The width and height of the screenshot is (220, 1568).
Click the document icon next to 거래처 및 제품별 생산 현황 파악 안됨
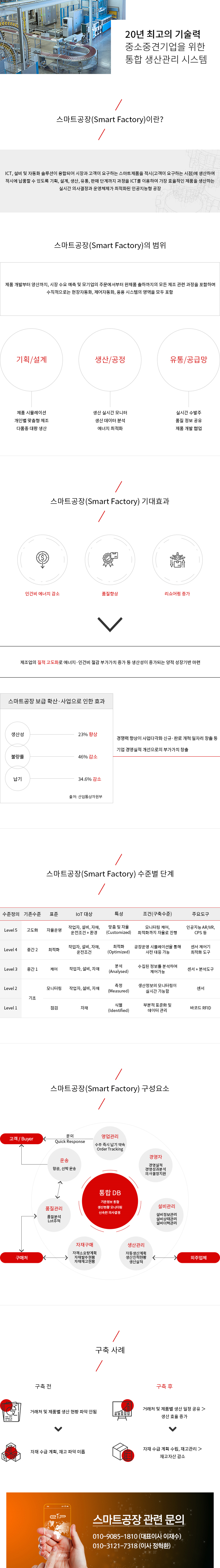coord(11,1412)
